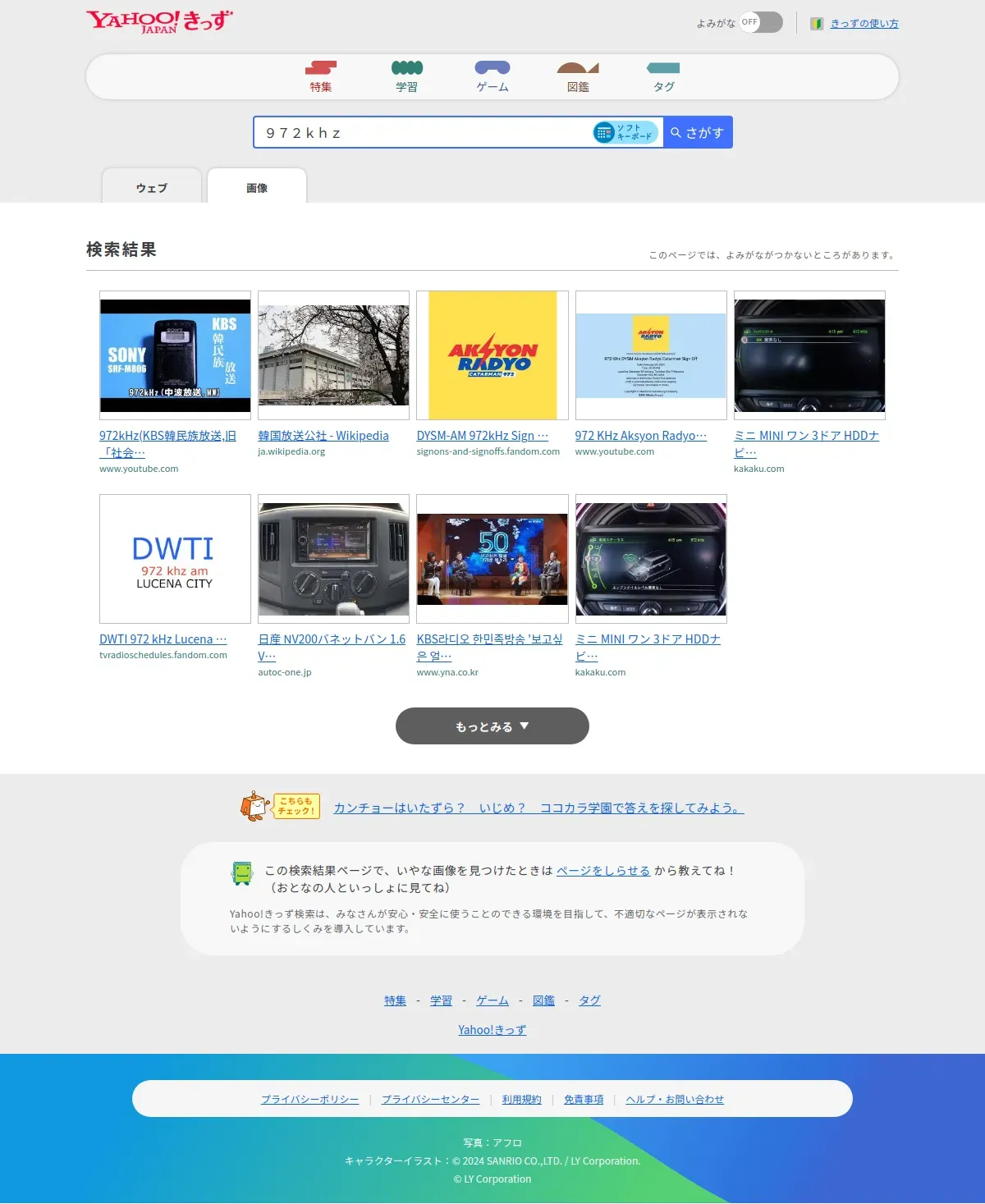Open the 972 KHz Aksyon Radyo link
Image resolution: width=985 pixels, height=1204 pixels.
[x=641, y=436]
